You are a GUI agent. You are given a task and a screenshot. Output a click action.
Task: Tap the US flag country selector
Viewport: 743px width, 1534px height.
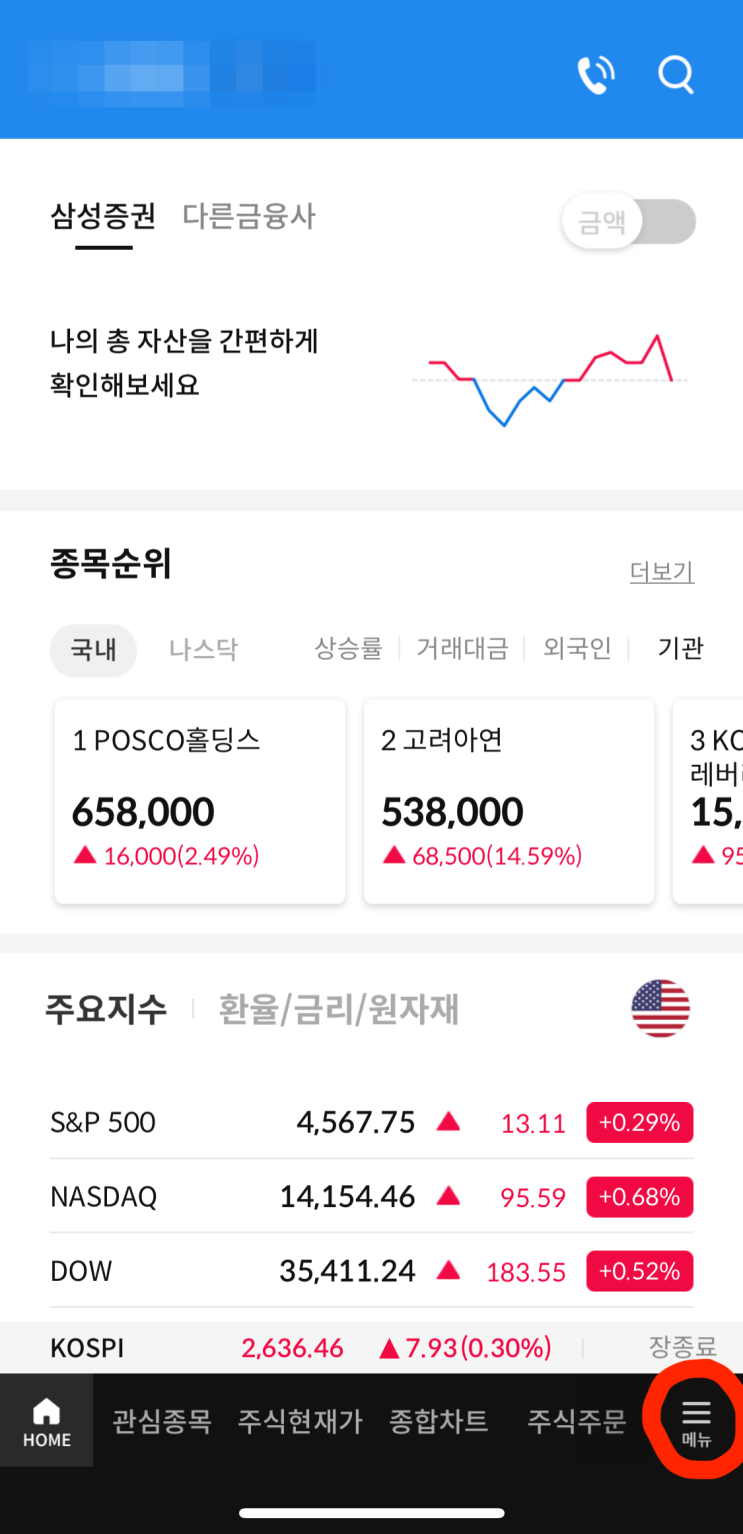661,1008
